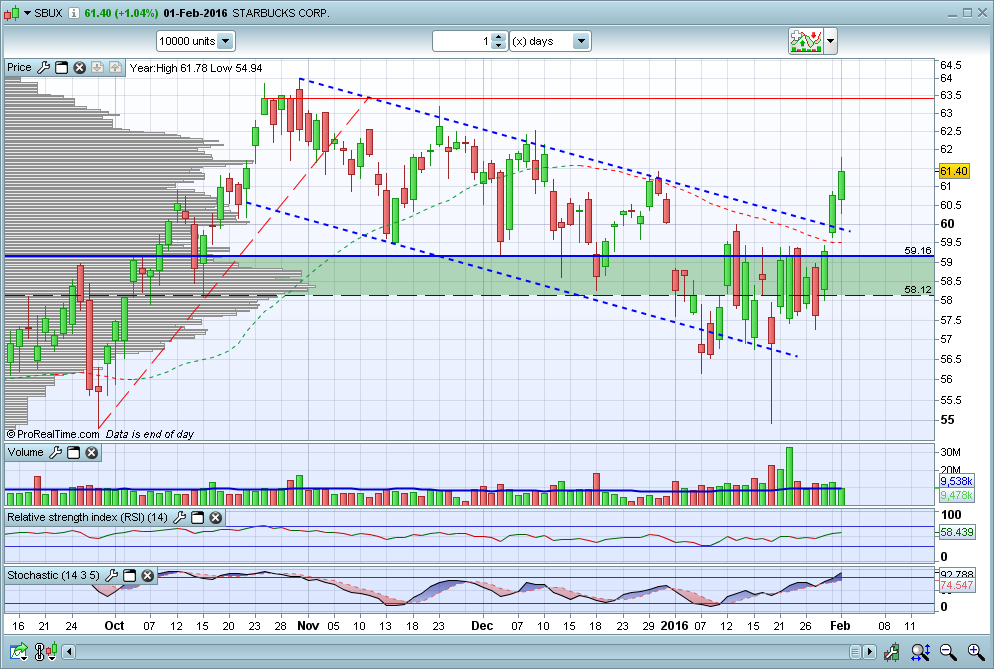994x669 pixels.
Task: Open dropdown arrow beside trading chart icon
Action: (x=830, y=41)
